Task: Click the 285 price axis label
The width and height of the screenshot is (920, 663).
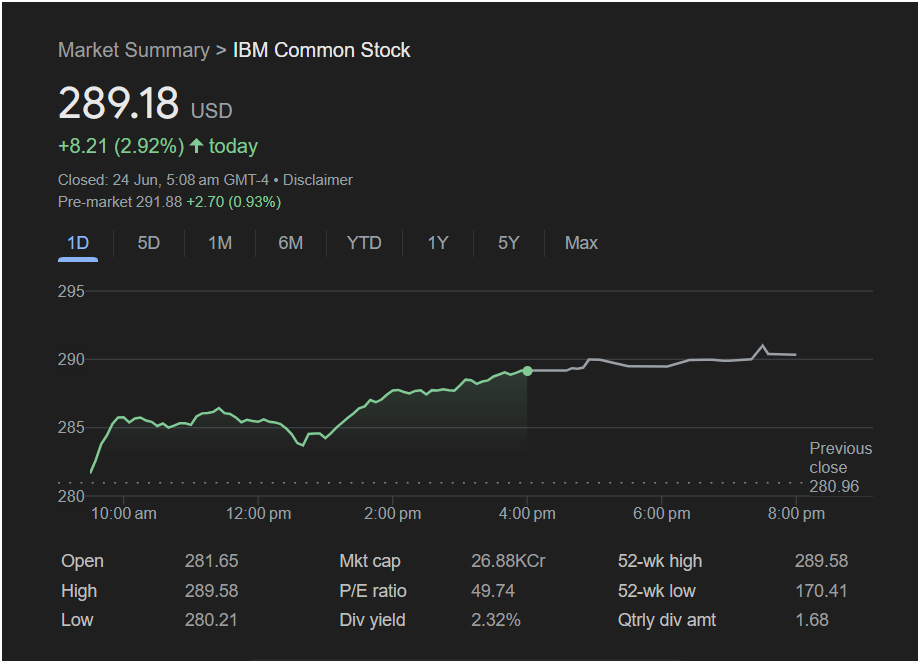Action: coord(71,428)
